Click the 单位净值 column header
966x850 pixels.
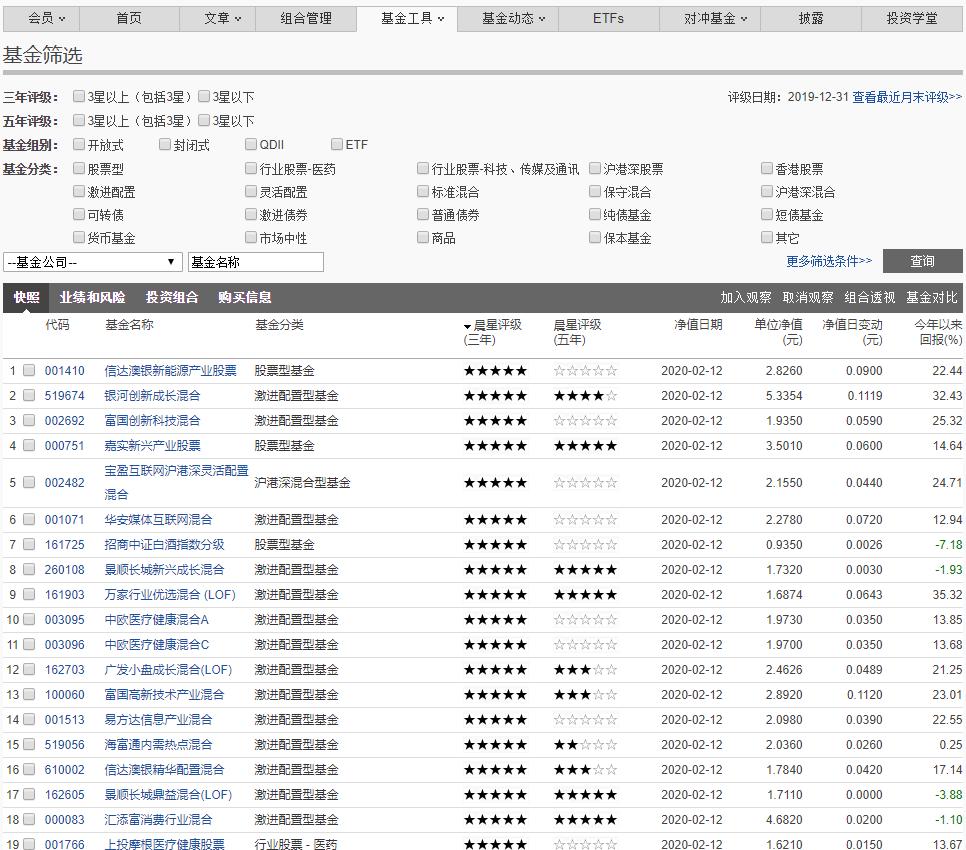(x=778, y=332)
